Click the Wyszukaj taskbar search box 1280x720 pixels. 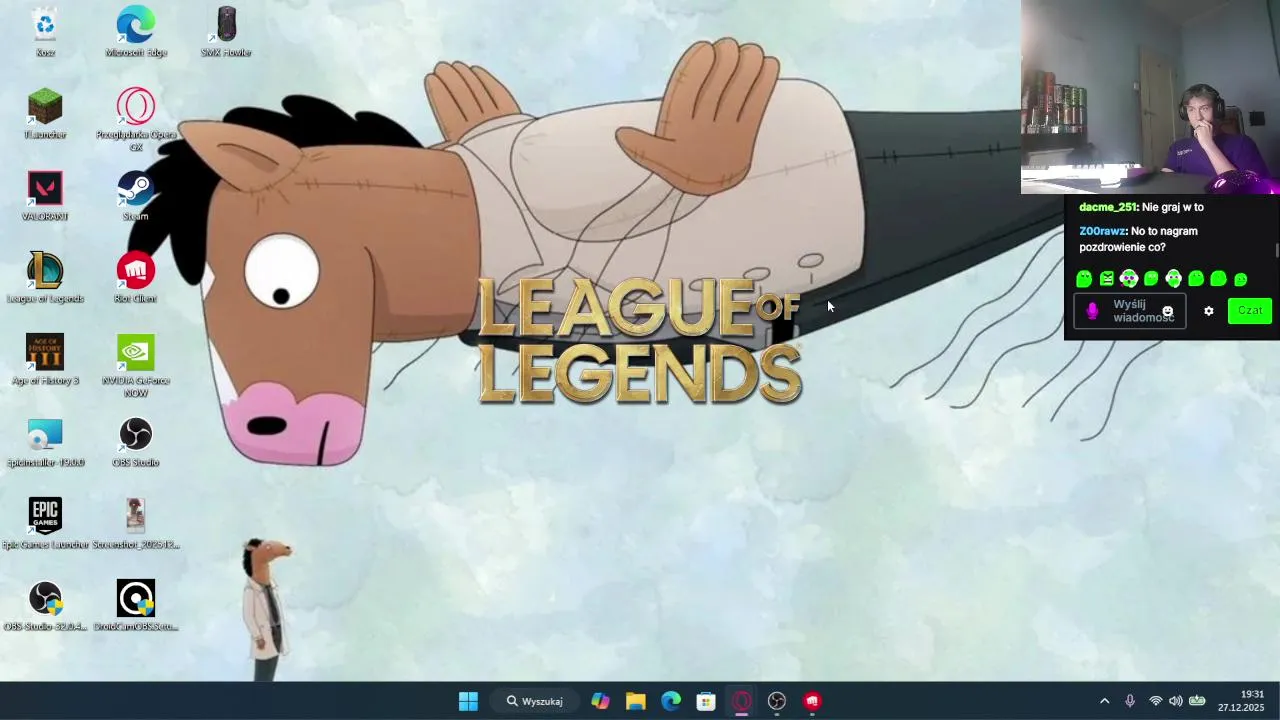535,701
